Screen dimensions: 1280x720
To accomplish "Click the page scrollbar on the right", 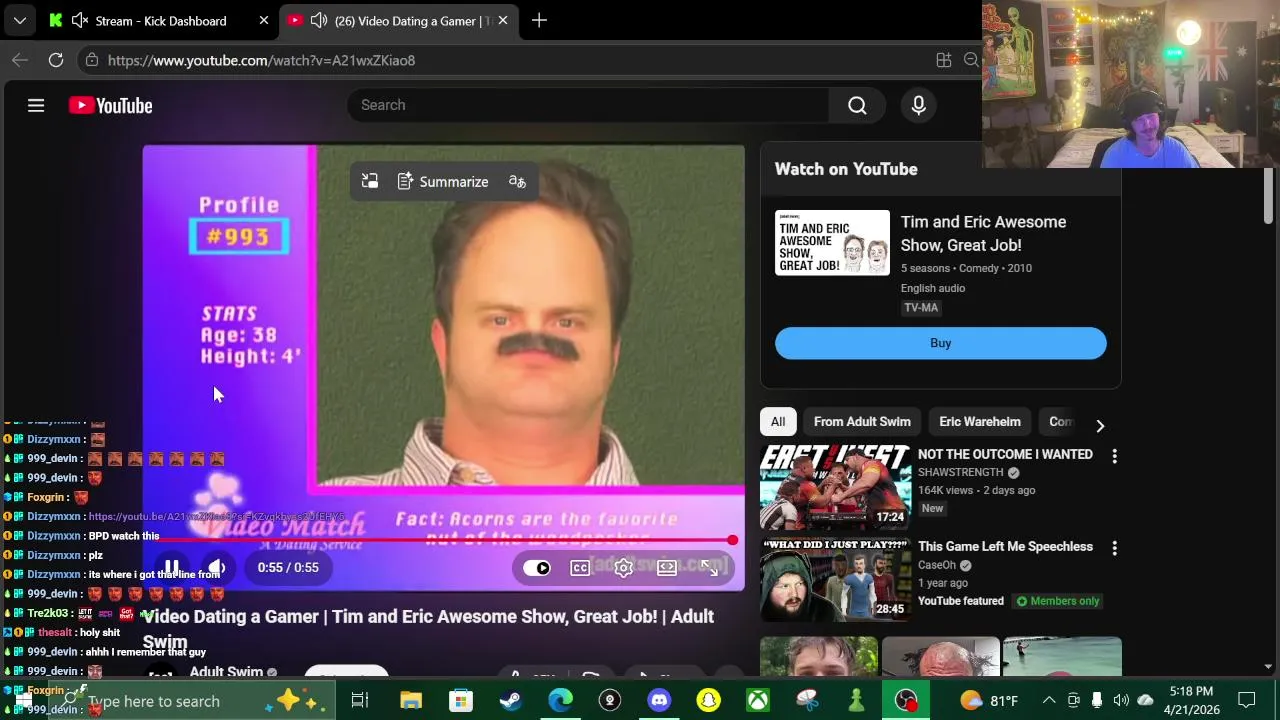I will pyautogui.click(x=1268, y=196).
